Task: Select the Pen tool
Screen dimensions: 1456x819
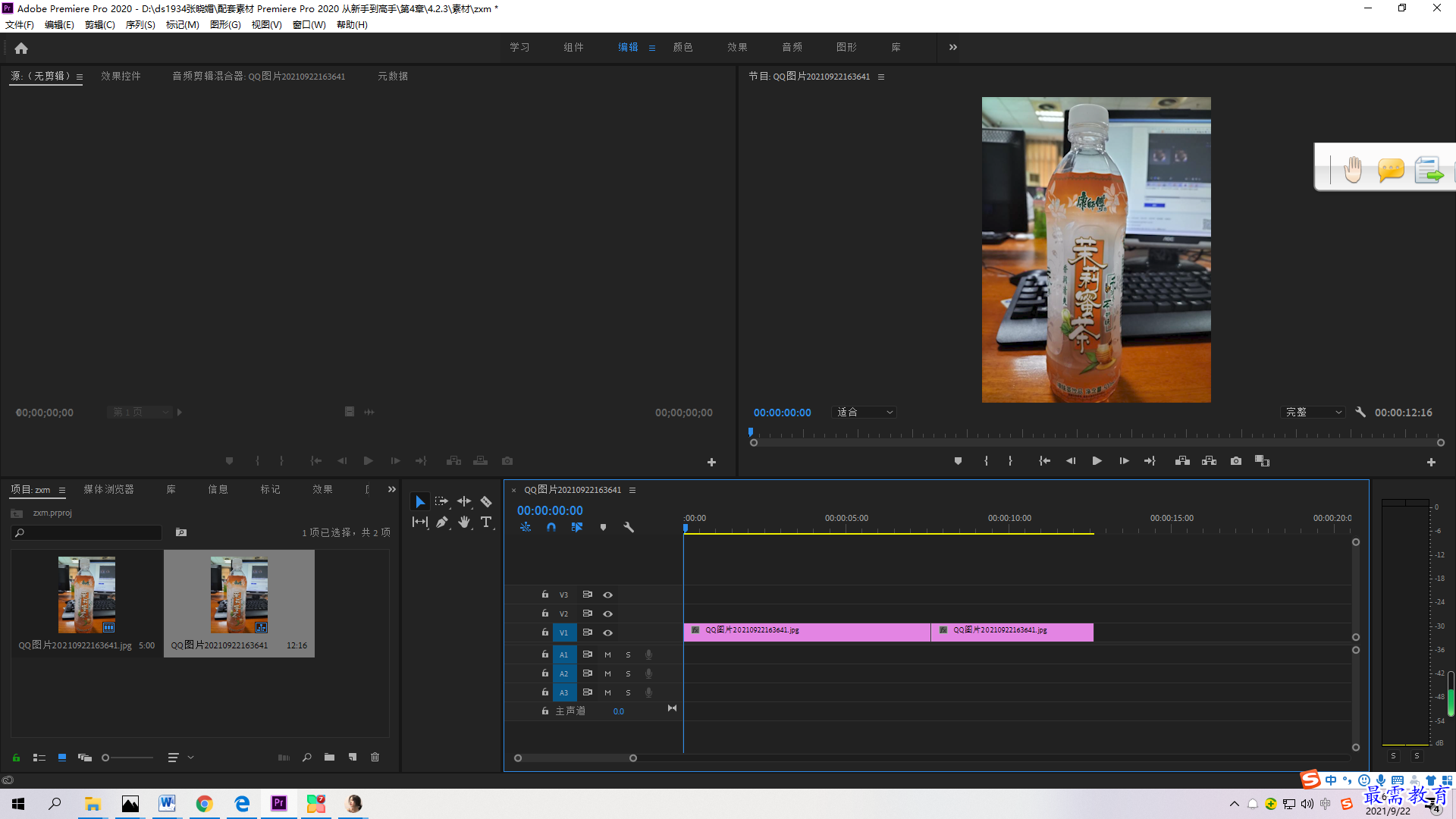Action: point(442,522)
